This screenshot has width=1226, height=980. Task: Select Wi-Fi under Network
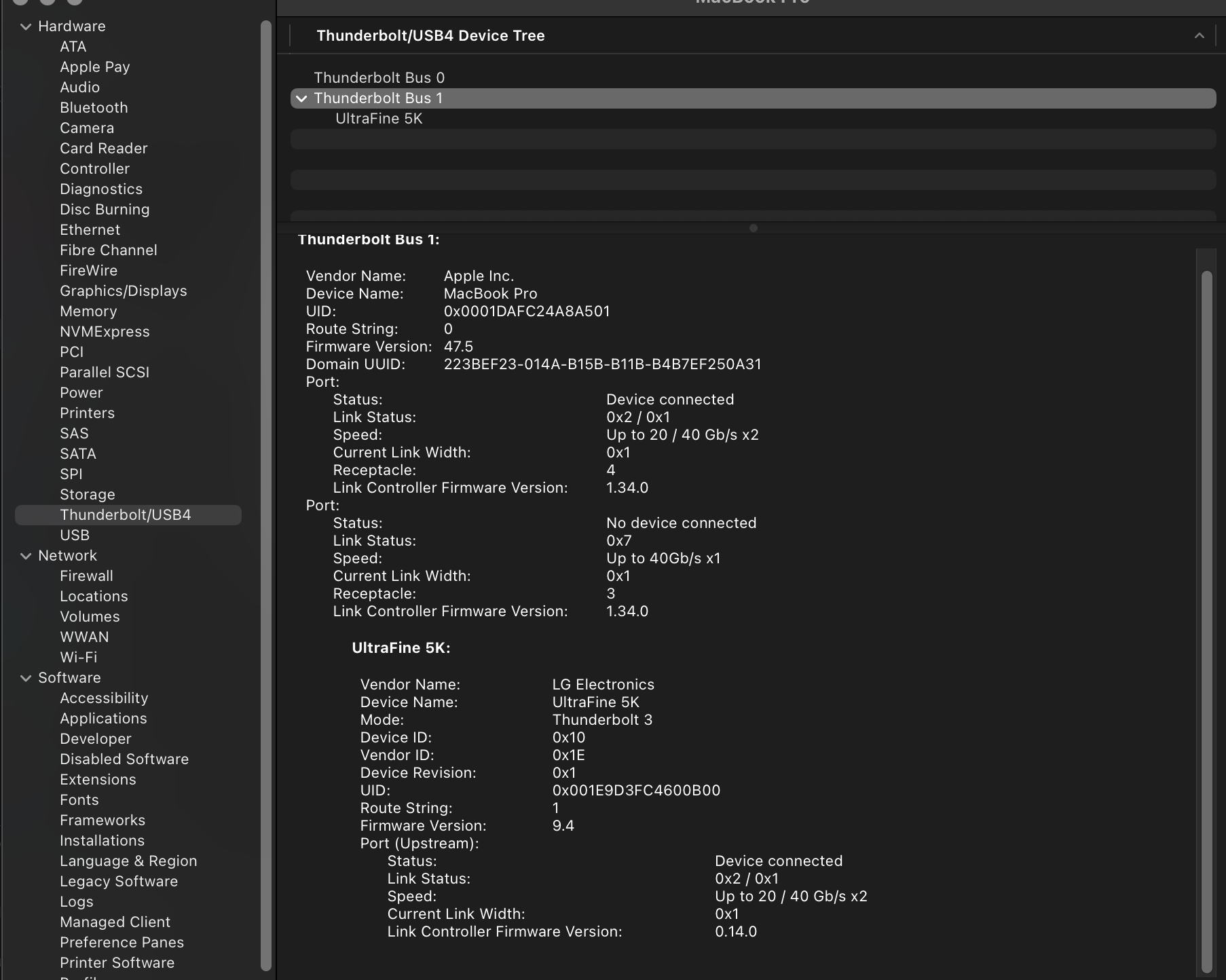(x=78, y=658)
